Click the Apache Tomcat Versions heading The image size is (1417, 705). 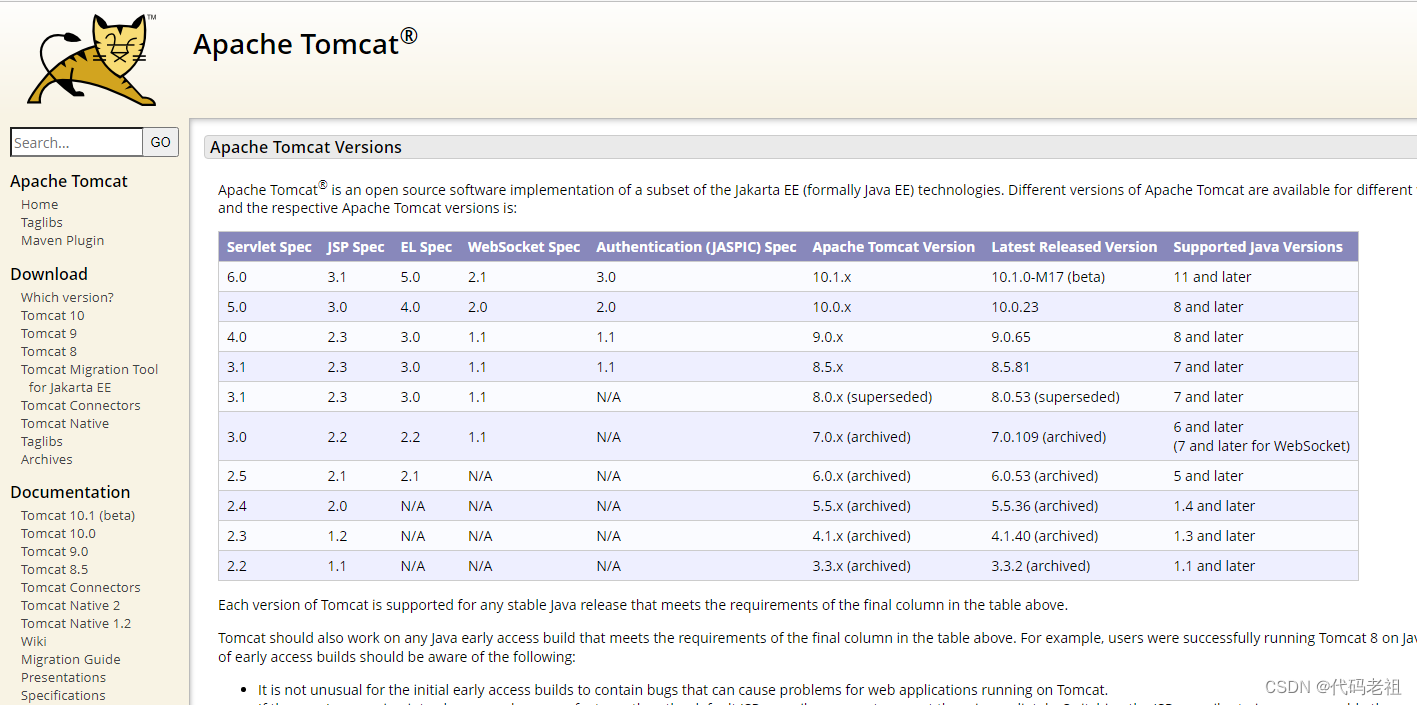[x=306, y=147]
